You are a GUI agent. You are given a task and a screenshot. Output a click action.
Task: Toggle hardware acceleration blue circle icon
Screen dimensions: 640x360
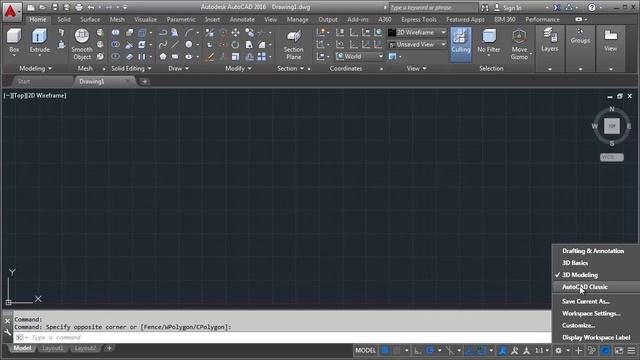click(605, 351)
